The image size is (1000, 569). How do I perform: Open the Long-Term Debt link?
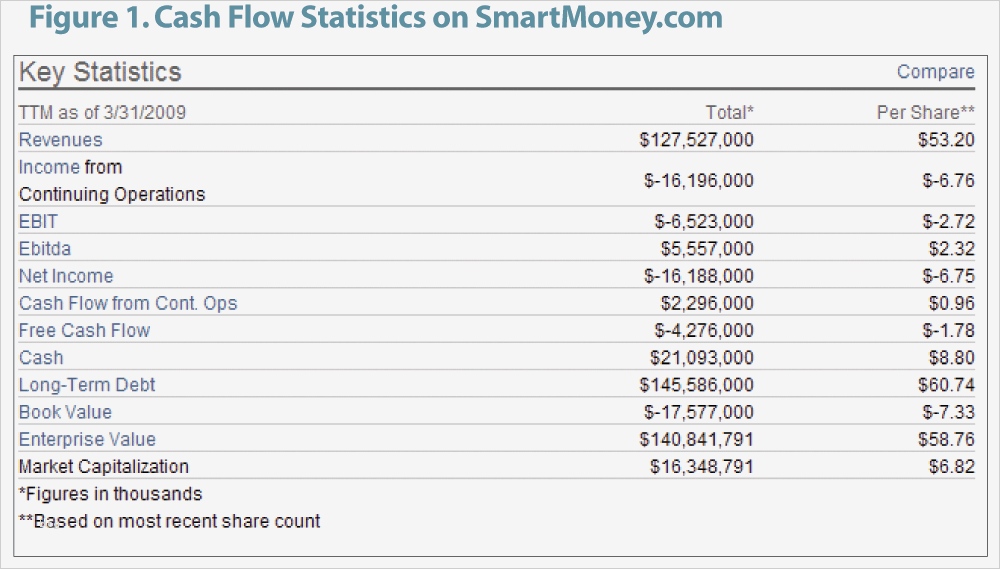pyautogui.click(x=87, y=385)
